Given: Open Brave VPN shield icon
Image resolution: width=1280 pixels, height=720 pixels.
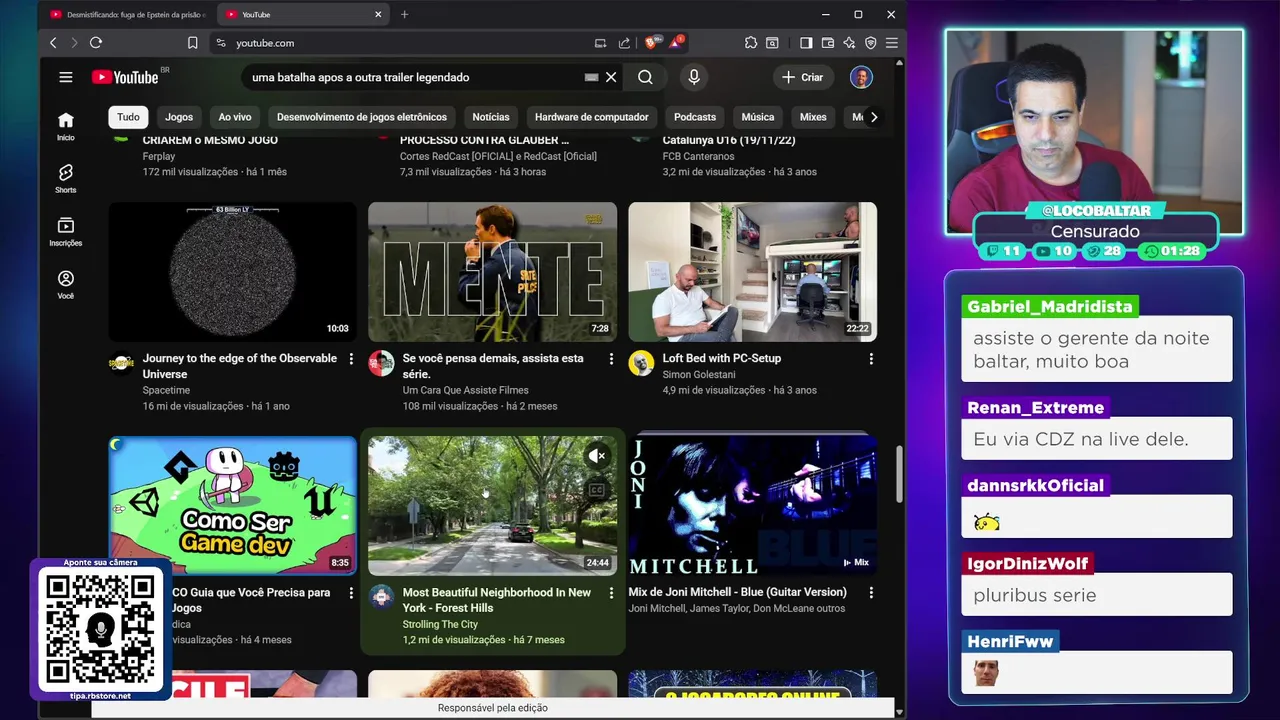Looking at the screenshot, I should tap(870, 43).
